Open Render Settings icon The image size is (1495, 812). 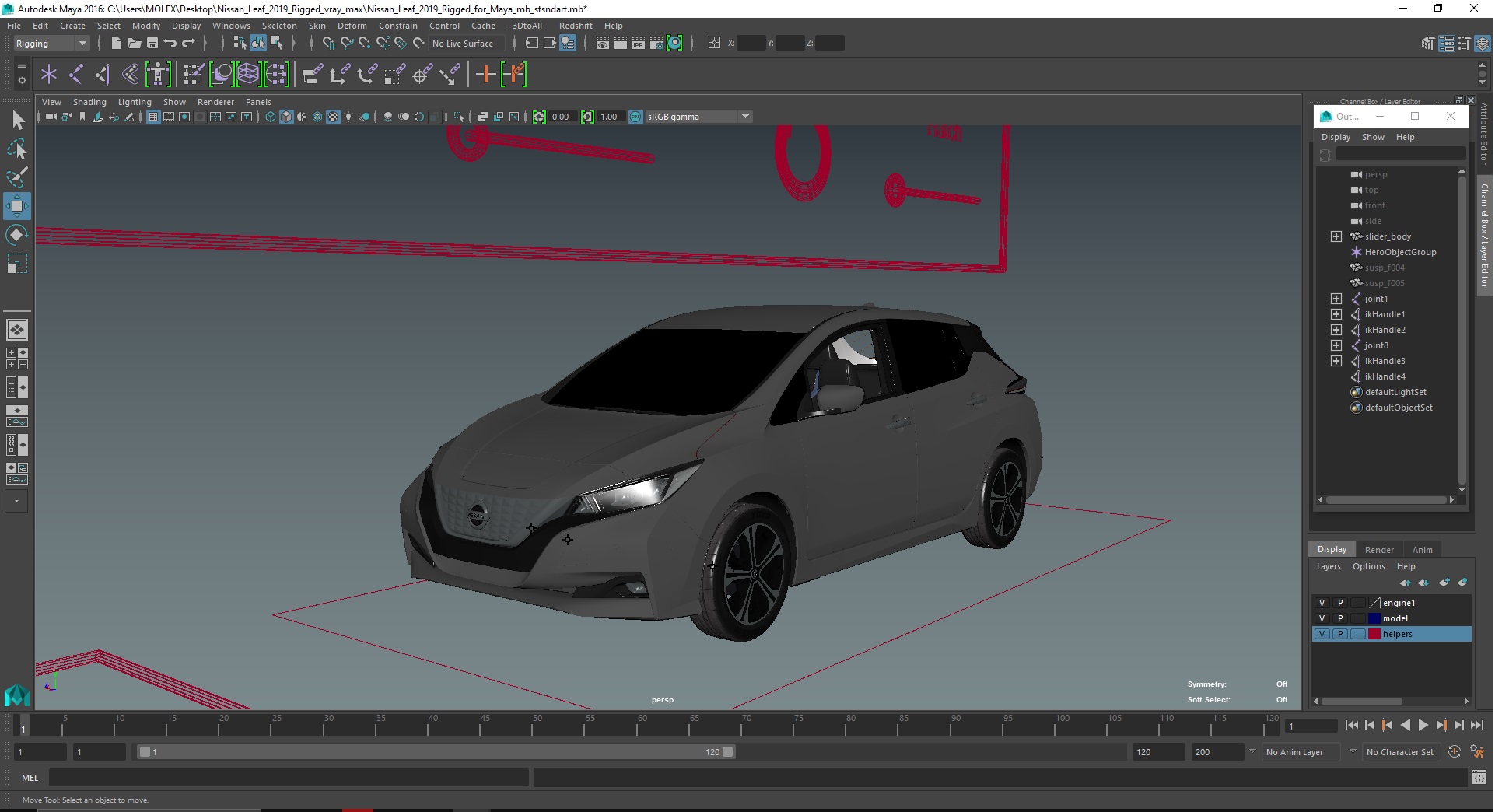pos(656,44)
